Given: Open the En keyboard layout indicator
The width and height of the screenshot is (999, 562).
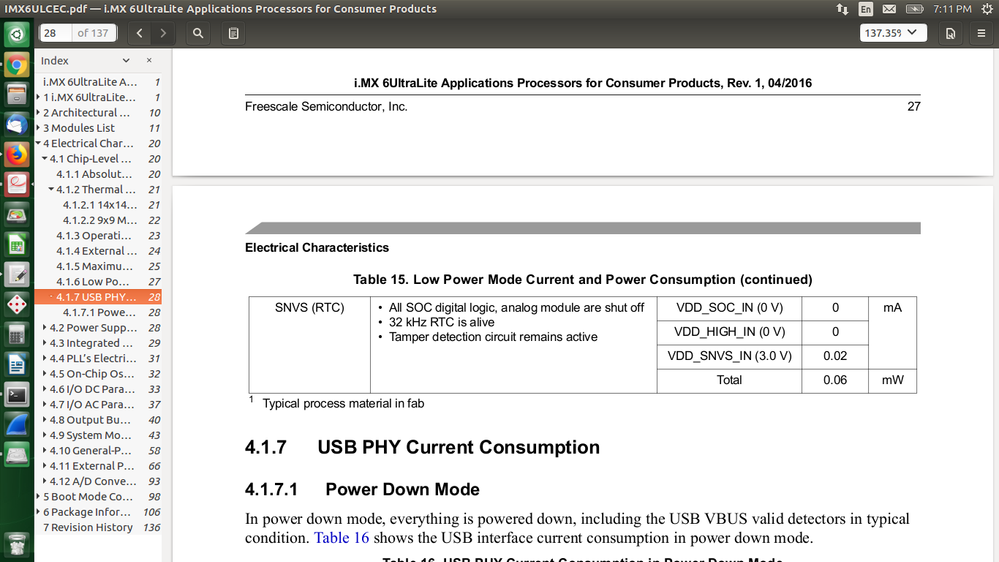Looking at the screenshot, I should pyautogui.click(x=865, y=9).
